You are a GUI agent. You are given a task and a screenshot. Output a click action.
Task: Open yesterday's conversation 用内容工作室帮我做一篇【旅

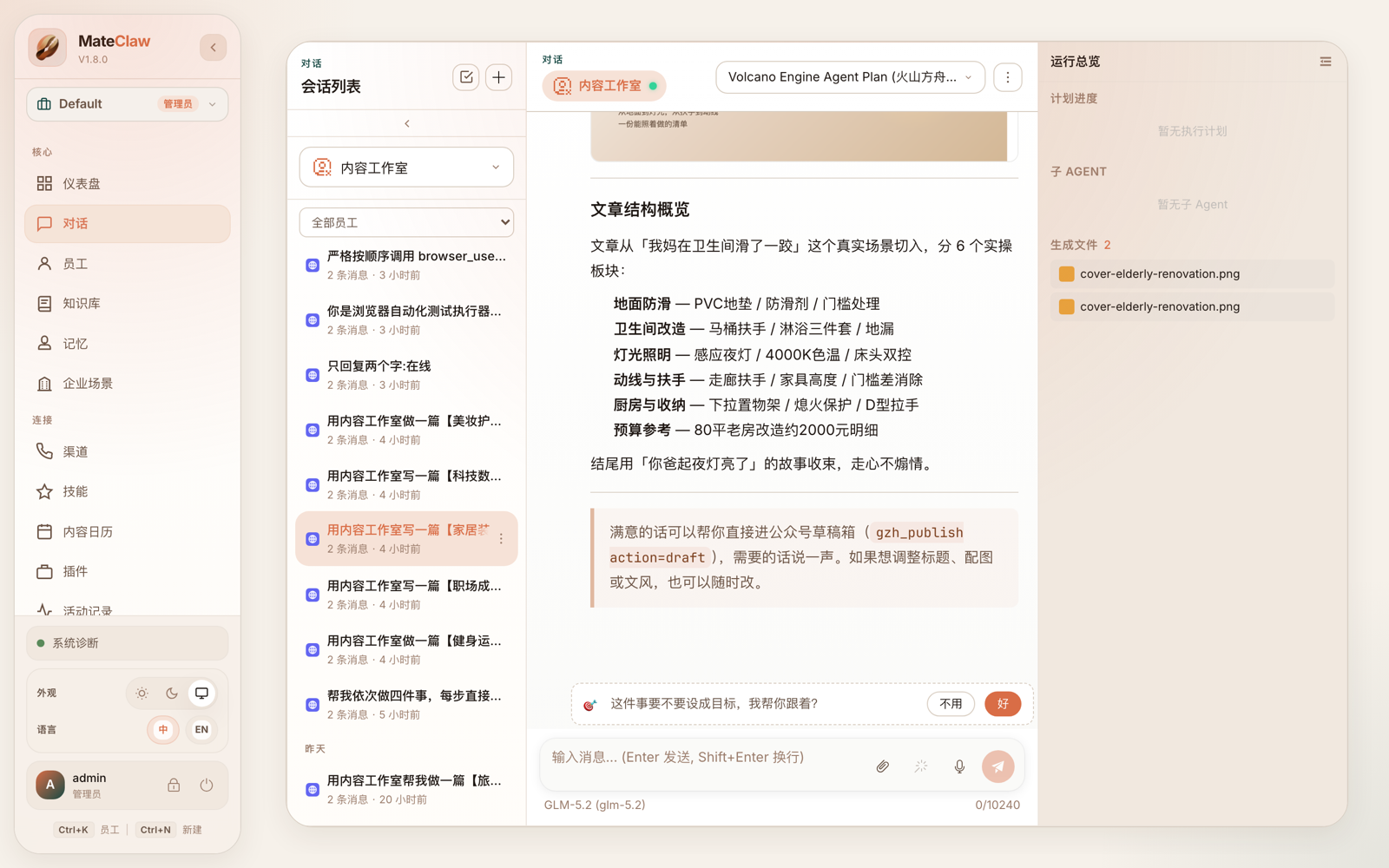click(x=406, y=789)
